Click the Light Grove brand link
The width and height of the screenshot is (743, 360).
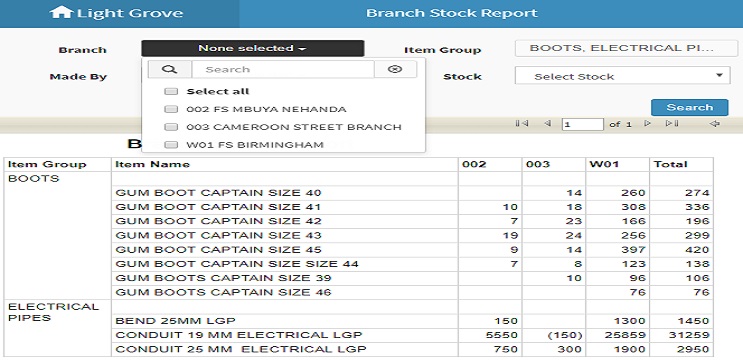coord(116,13)
